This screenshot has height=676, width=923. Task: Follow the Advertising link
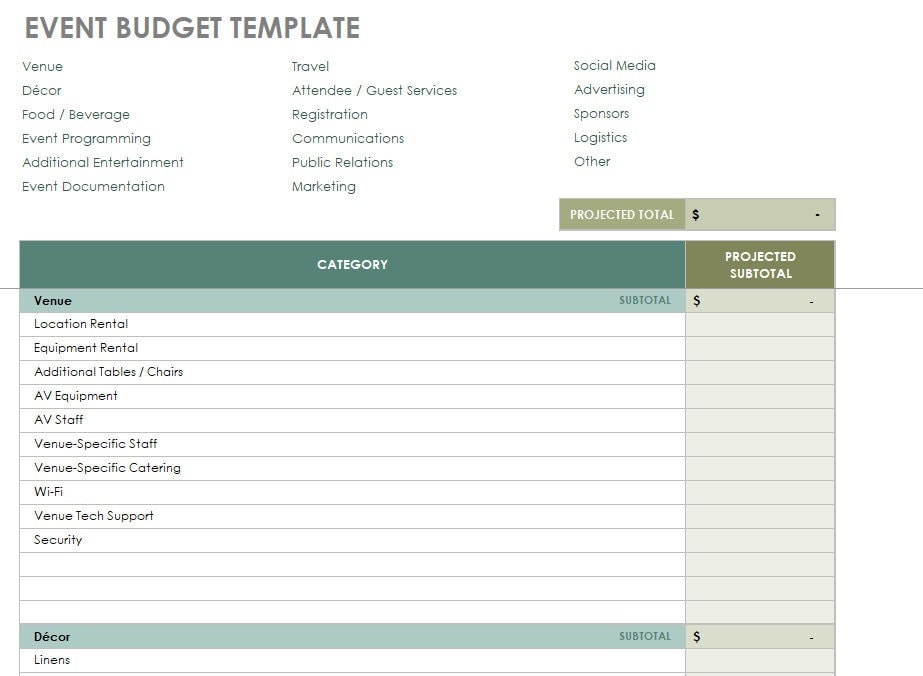[x=610, y=89]
